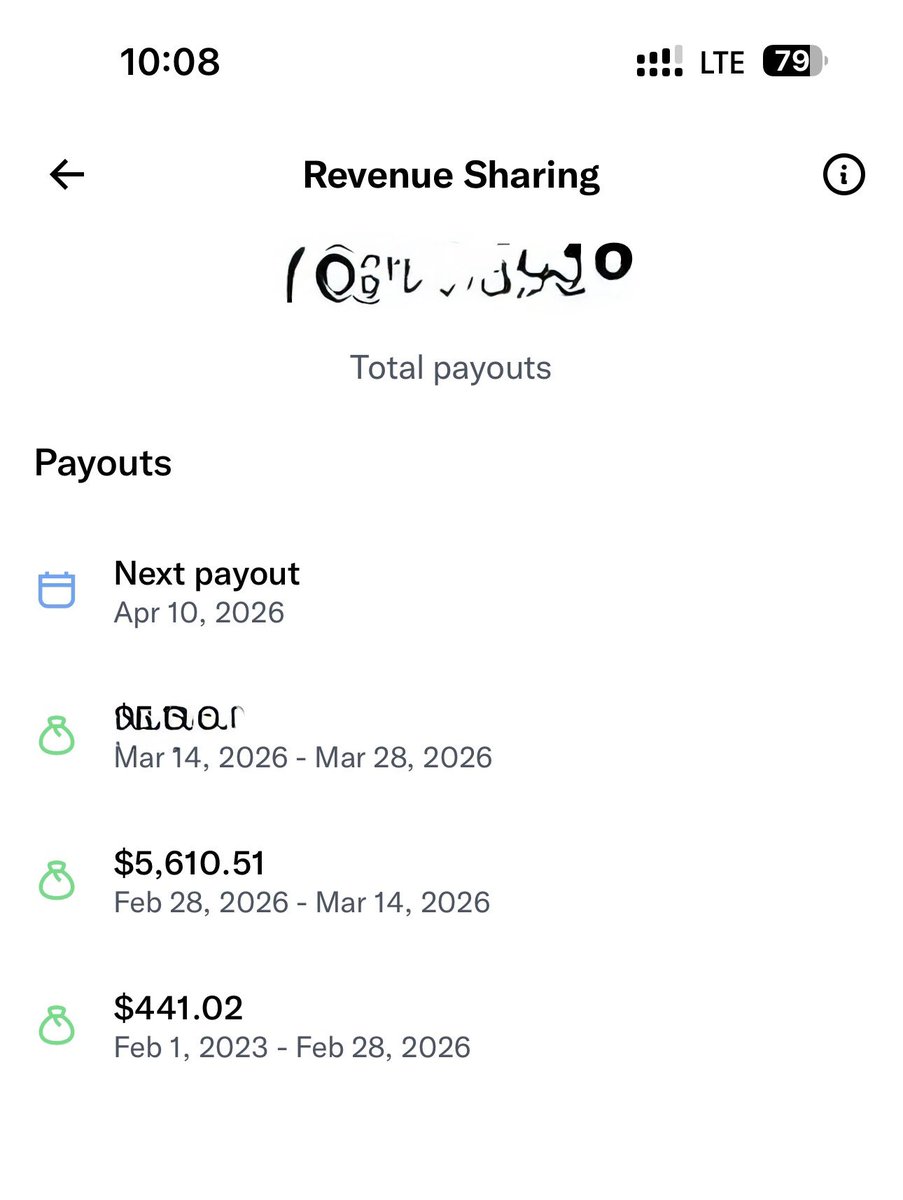
Task: Open the info circle icon
Action: [843, 175]
